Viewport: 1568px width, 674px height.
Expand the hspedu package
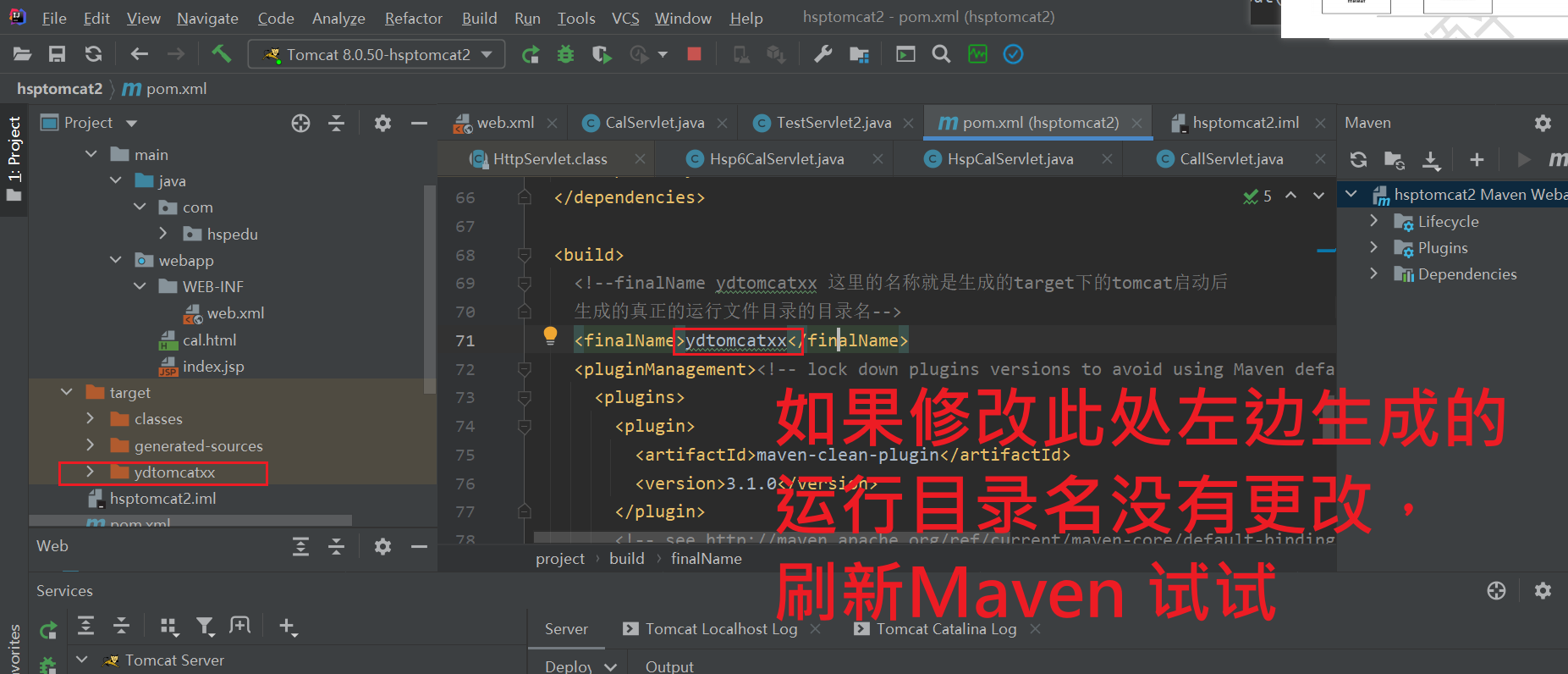(163, 234)
